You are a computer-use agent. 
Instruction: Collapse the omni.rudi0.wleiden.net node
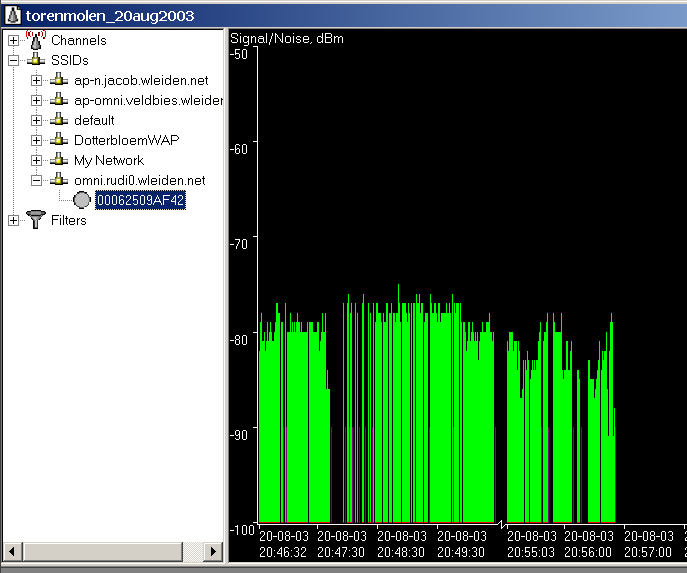[x=37, y=180]
